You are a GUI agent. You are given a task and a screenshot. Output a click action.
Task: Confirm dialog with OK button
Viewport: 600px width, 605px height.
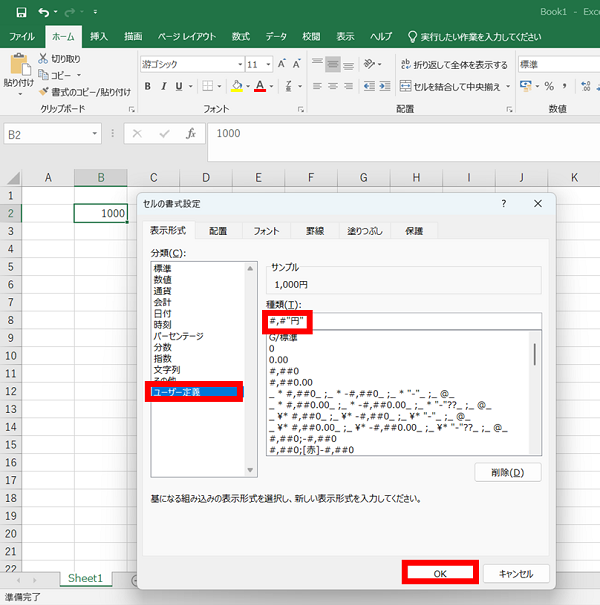coord(440,573)
